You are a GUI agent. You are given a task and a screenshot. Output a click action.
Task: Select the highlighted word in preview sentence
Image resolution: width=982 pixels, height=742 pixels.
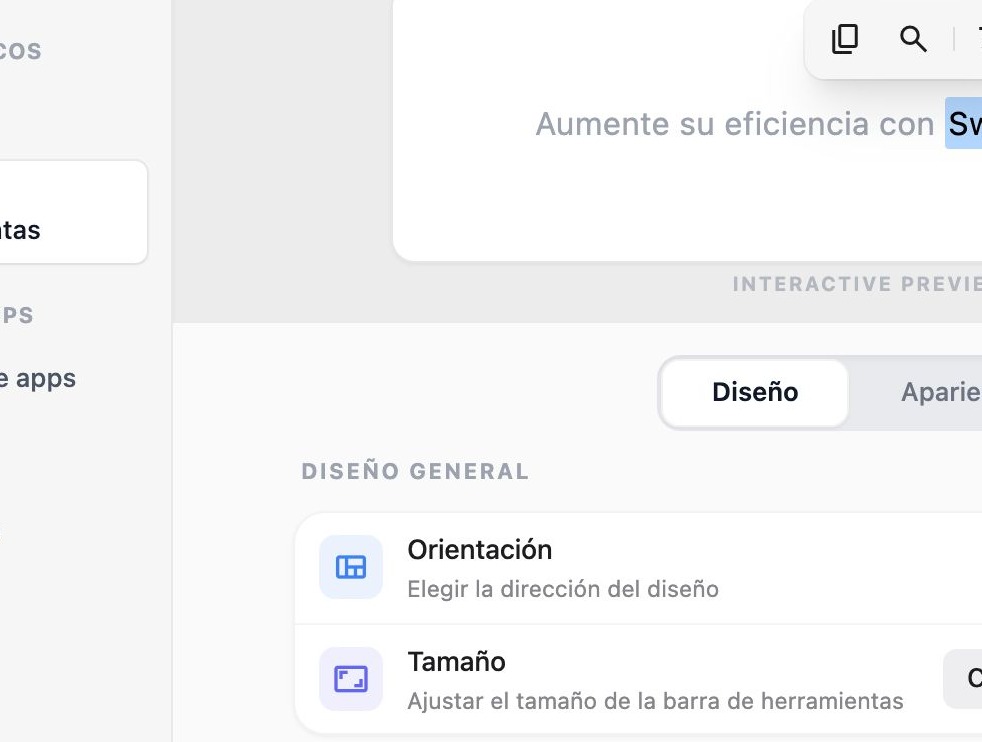click(x=964, y=123)
